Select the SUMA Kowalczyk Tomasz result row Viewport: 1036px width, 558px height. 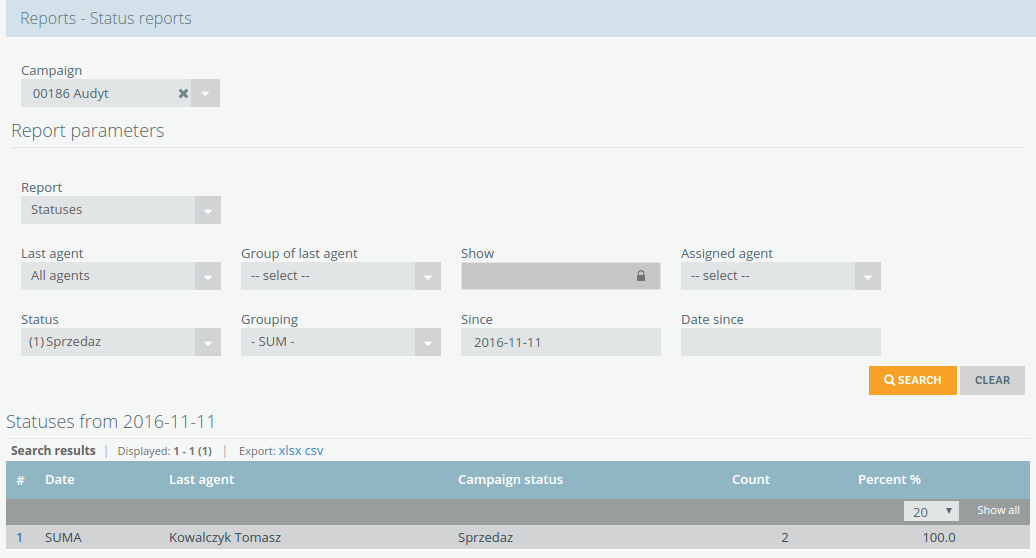(x=518, y=538)
